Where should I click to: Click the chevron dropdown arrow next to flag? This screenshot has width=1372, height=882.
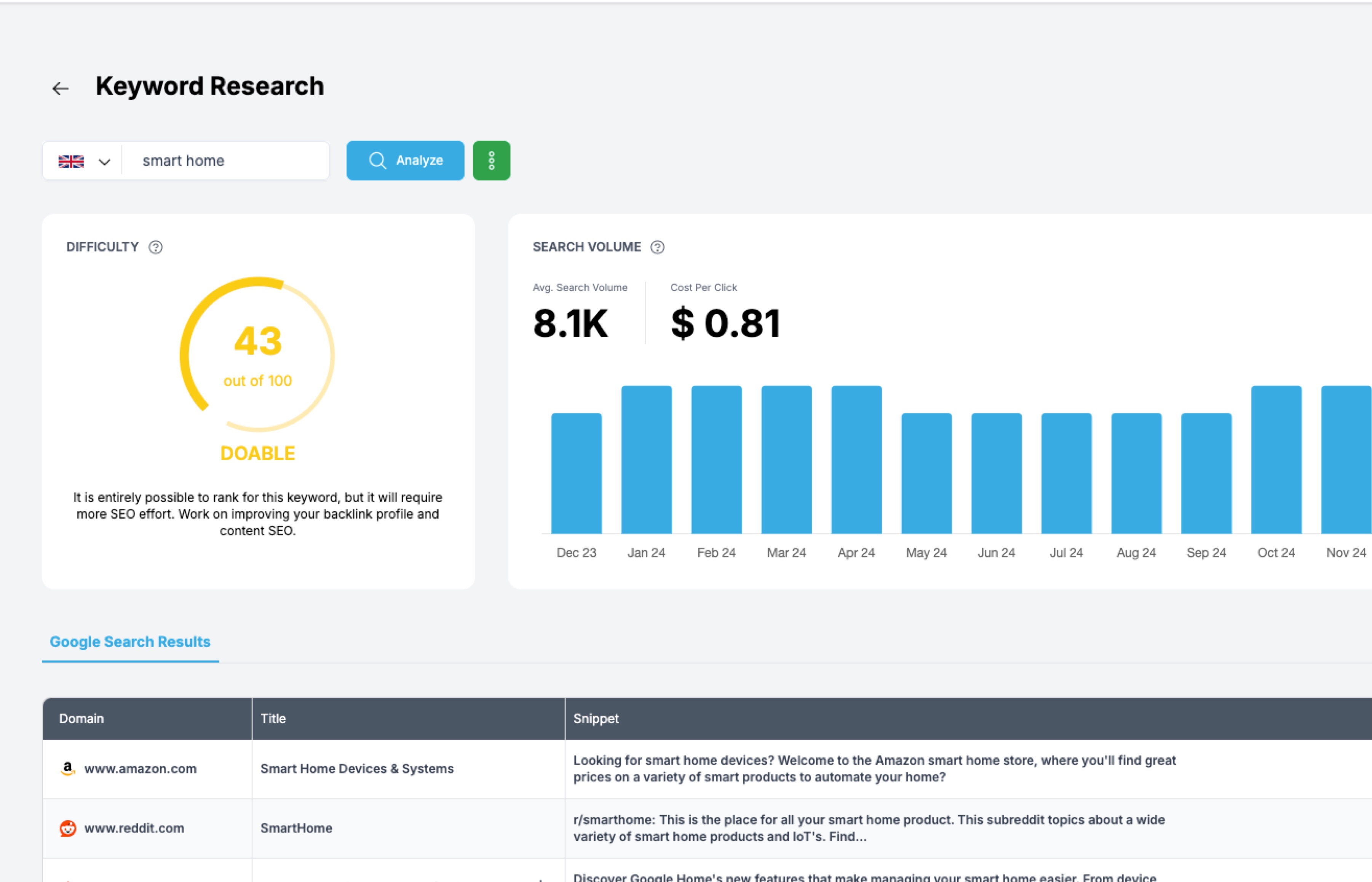100,160
